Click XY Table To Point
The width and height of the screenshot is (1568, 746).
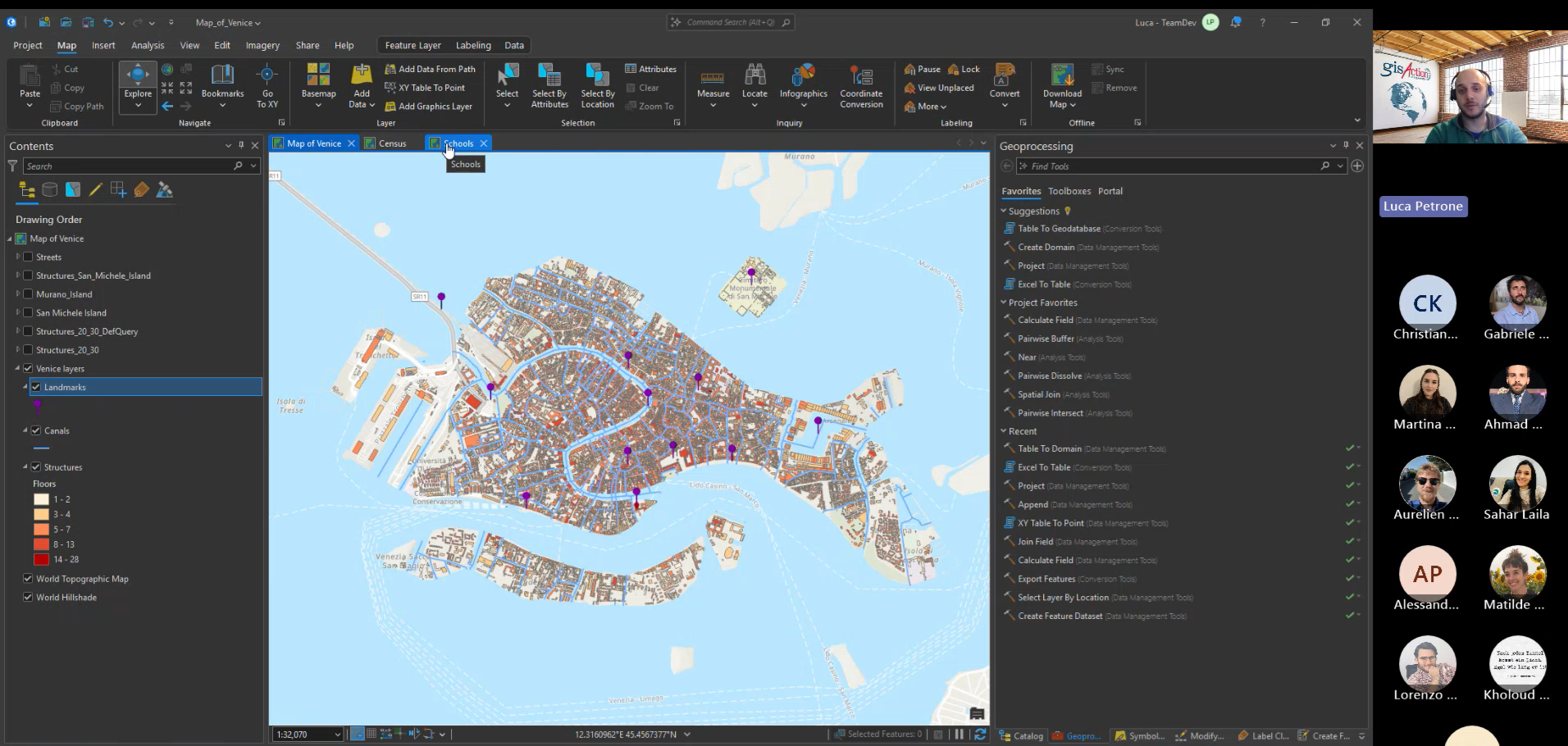tap(424, 88)
